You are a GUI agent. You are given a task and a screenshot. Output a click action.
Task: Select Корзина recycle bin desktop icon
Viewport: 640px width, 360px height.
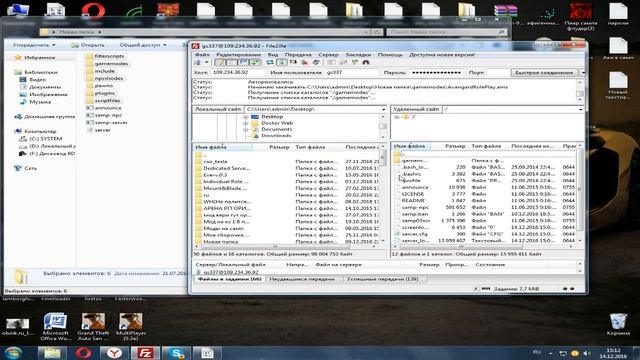pos(618,324)
